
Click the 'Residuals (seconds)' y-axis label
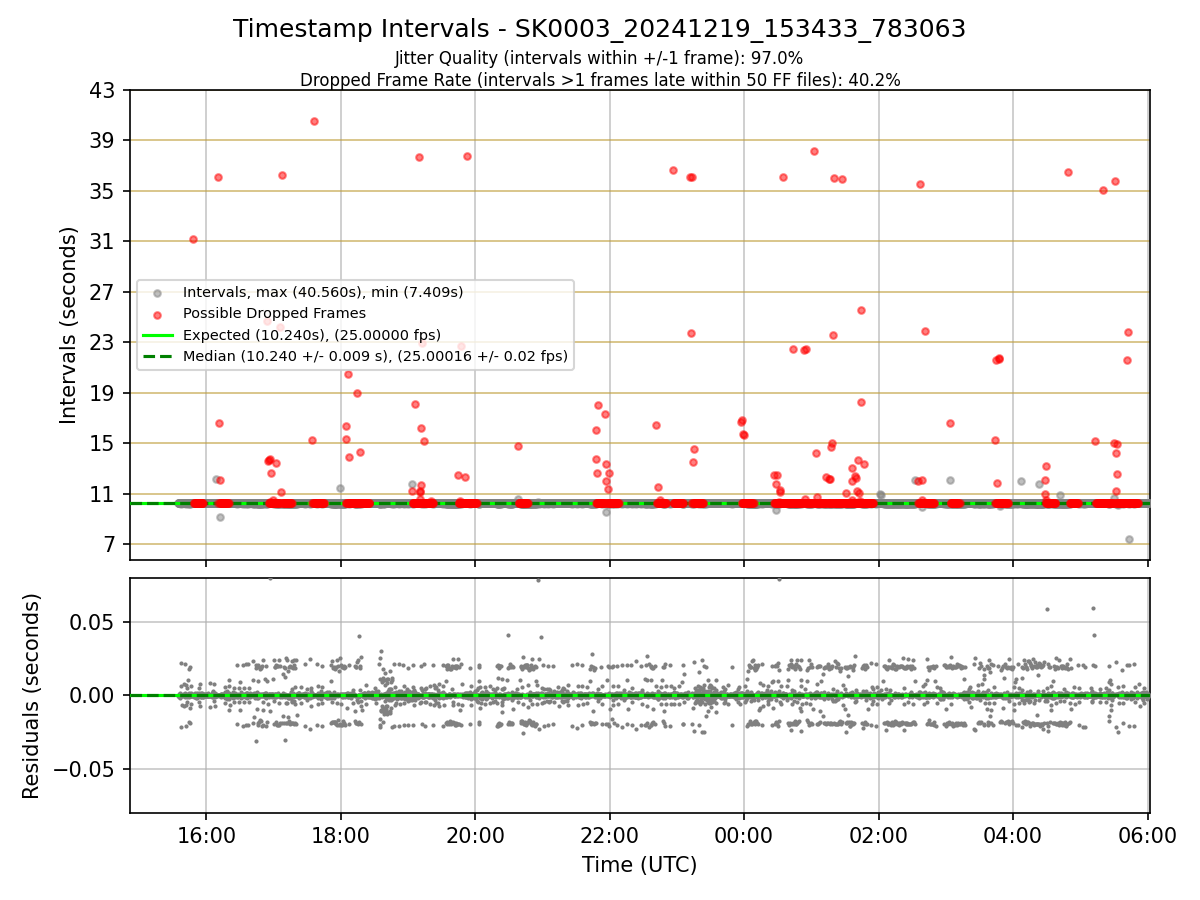pos(32,696)
